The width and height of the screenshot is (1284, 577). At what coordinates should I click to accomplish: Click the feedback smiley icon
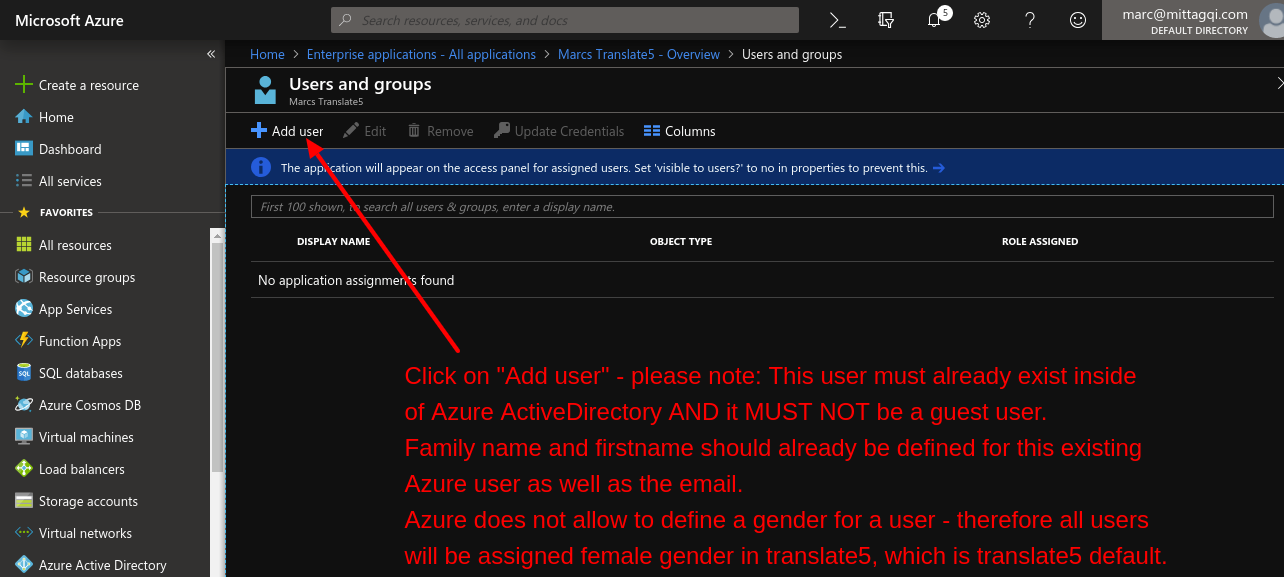[x=1077, y=20]
